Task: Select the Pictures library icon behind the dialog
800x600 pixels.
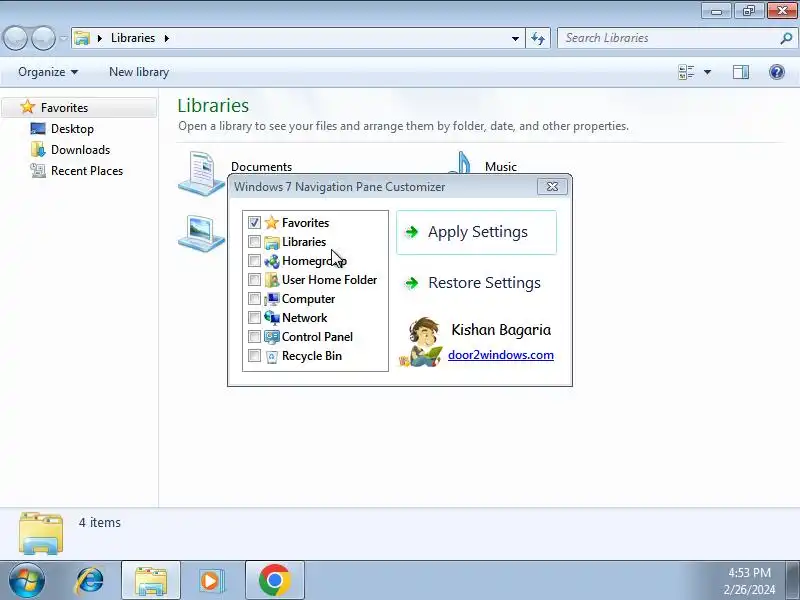Action: [201, 234]
